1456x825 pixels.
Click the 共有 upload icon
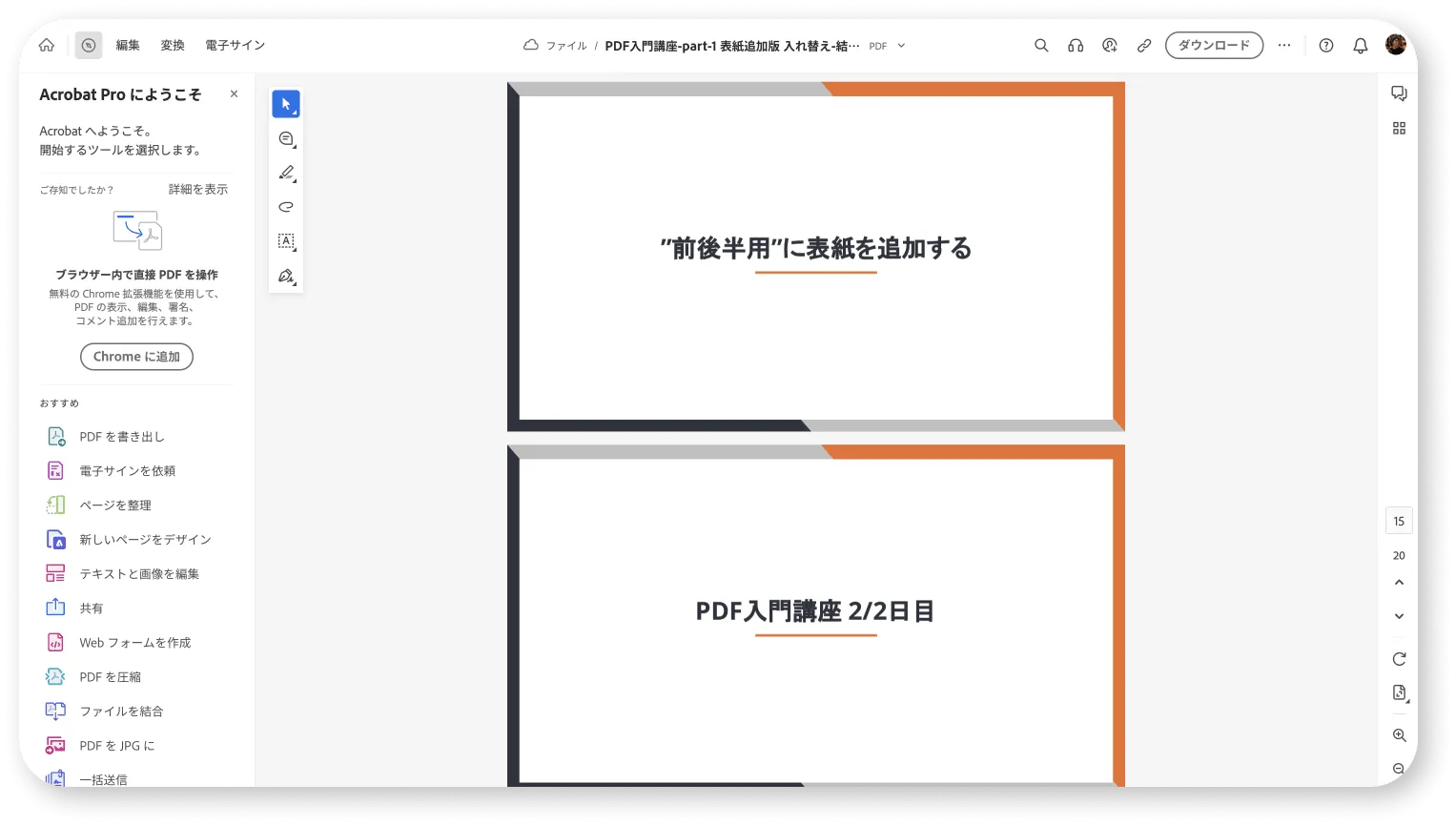click(x=56, y=608)
